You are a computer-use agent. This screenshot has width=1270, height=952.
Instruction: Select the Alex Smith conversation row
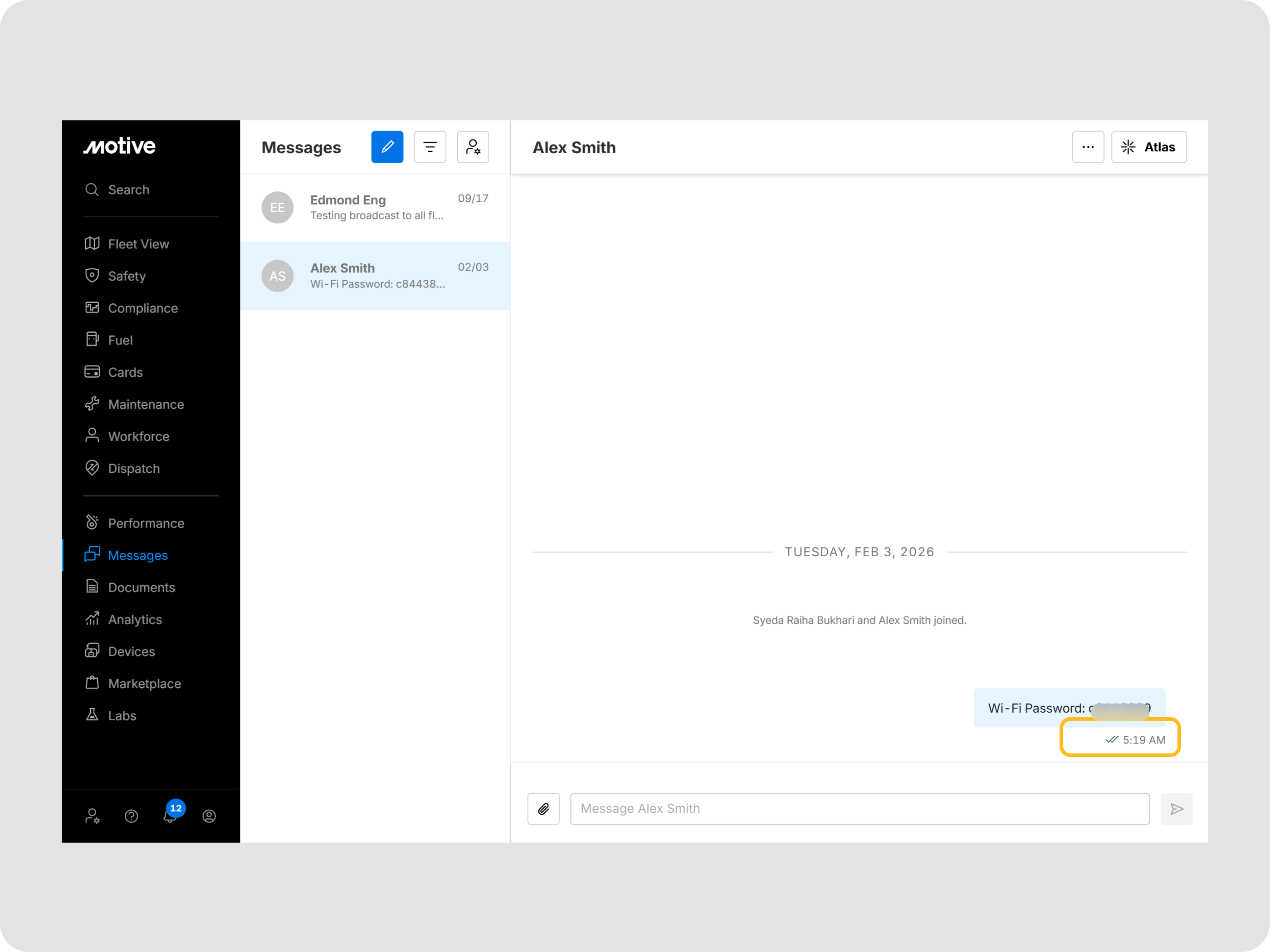(x=376, y=276)
